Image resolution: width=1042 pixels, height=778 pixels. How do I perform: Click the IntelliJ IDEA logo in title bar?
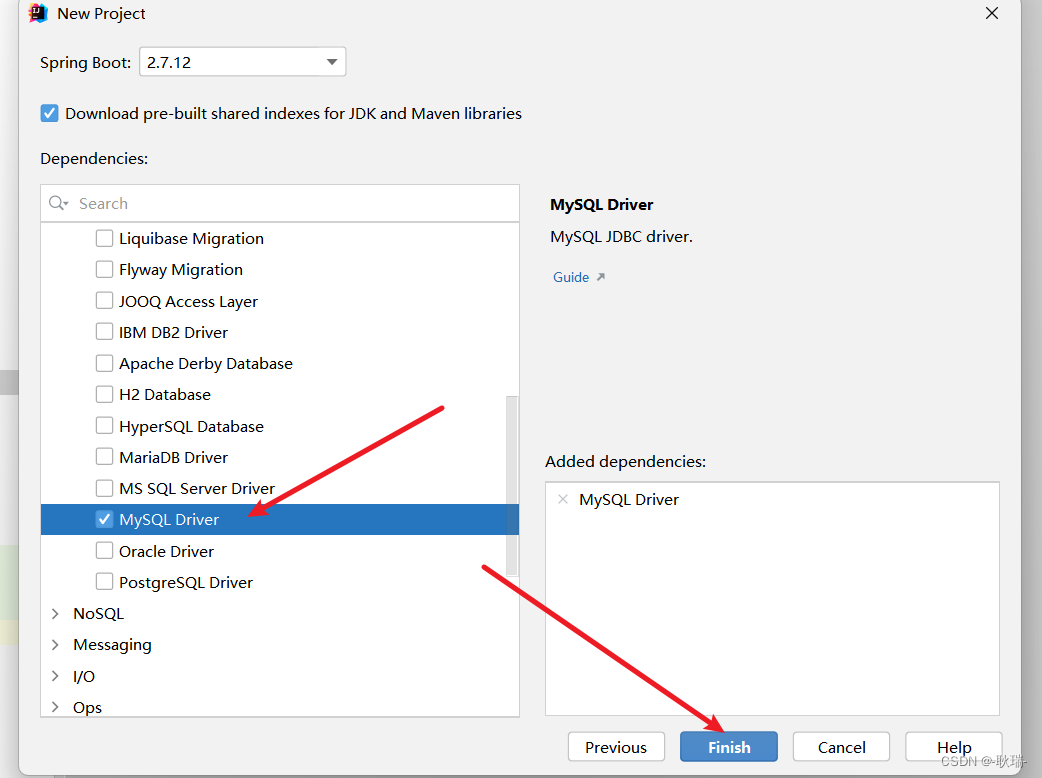(x=39, y=13)
